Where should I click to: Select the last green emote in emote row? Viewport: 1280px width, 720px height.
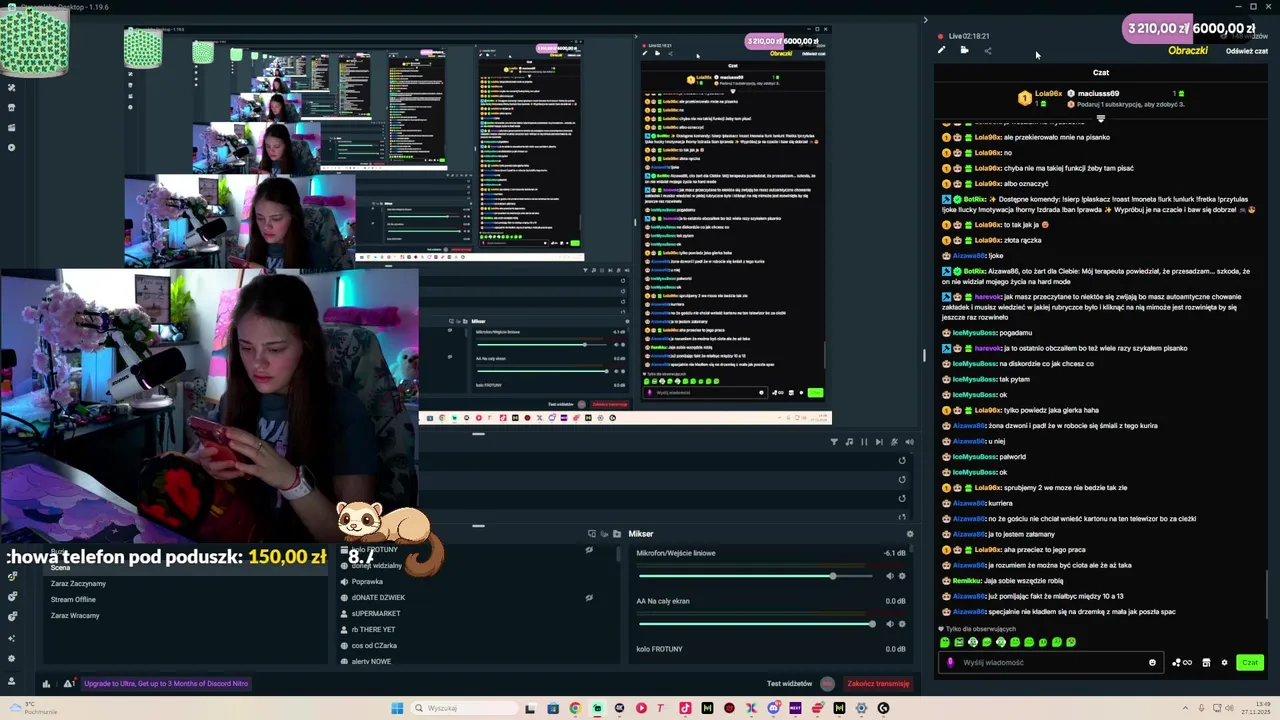[x=1071, y=642]
